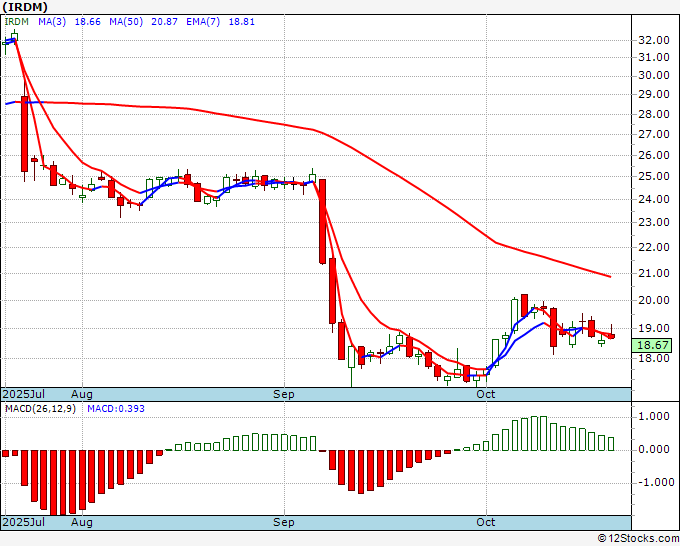Click the 0.000 MACD axis label
The image size is (680, 546).
656,450
